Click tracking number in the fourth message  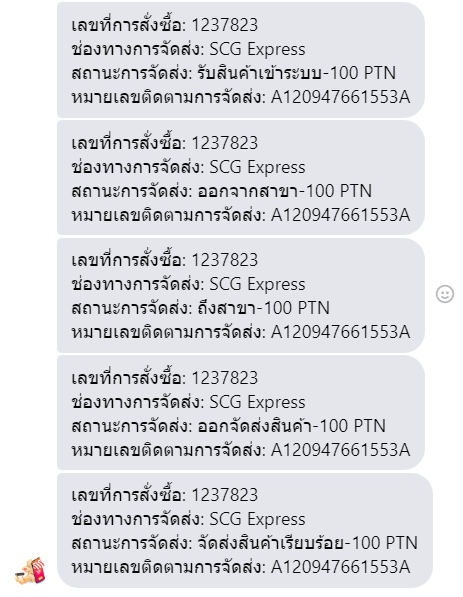(340, 450)
